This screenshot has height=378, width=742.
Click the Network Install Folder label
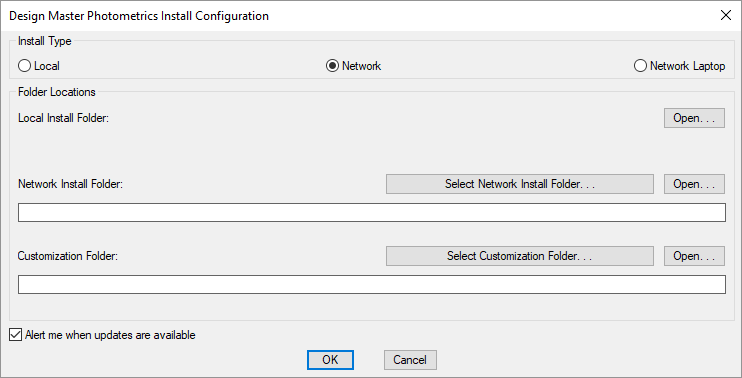pos(70,184)
